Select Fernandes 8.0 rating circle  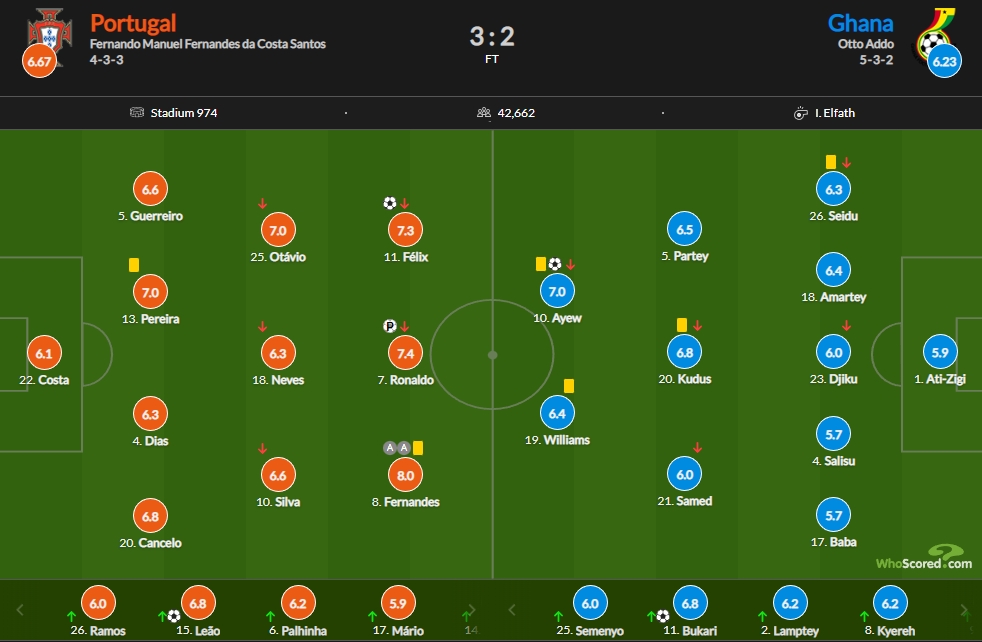pyautogui.click(x=405, y=475)
